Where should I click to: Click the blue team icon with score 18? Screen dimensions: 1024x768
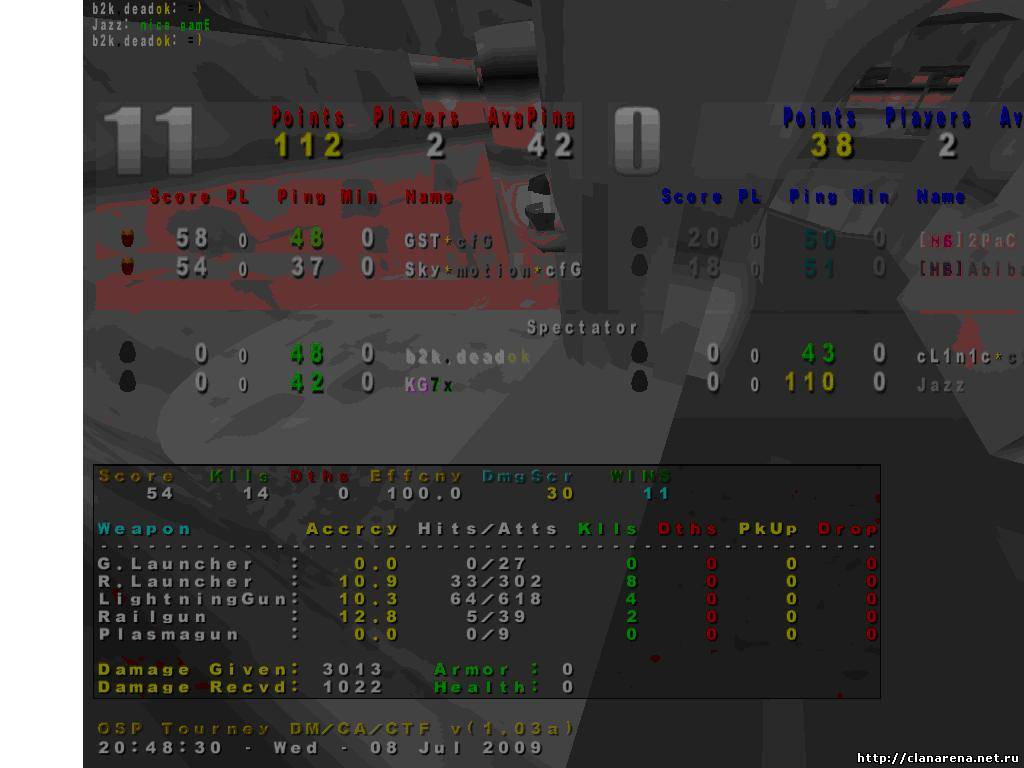point(640,267)
